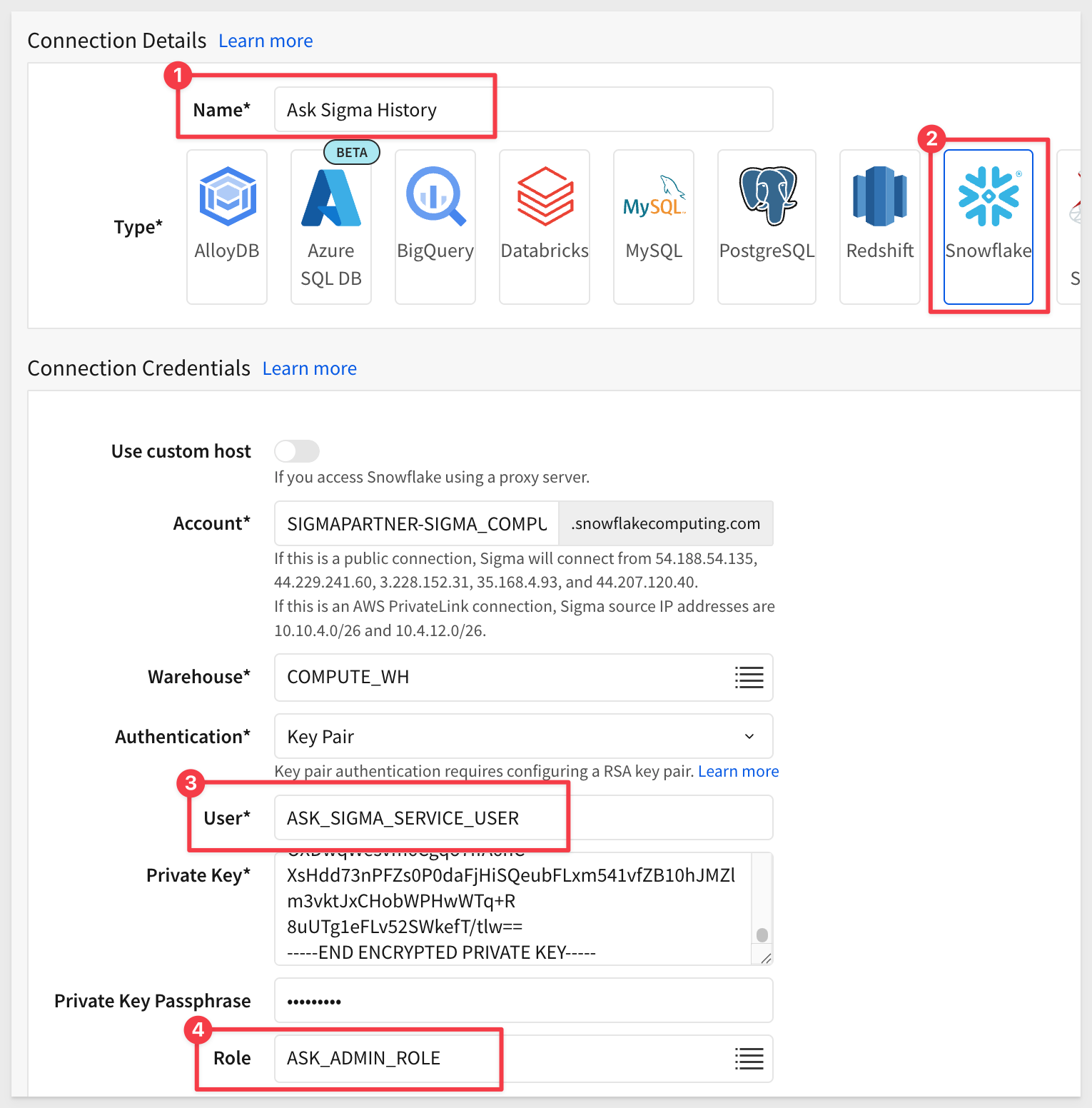Click the Private Key Passphrase field
Viewport: 1092px width, 1108px height.
(x=524, y=1000)
